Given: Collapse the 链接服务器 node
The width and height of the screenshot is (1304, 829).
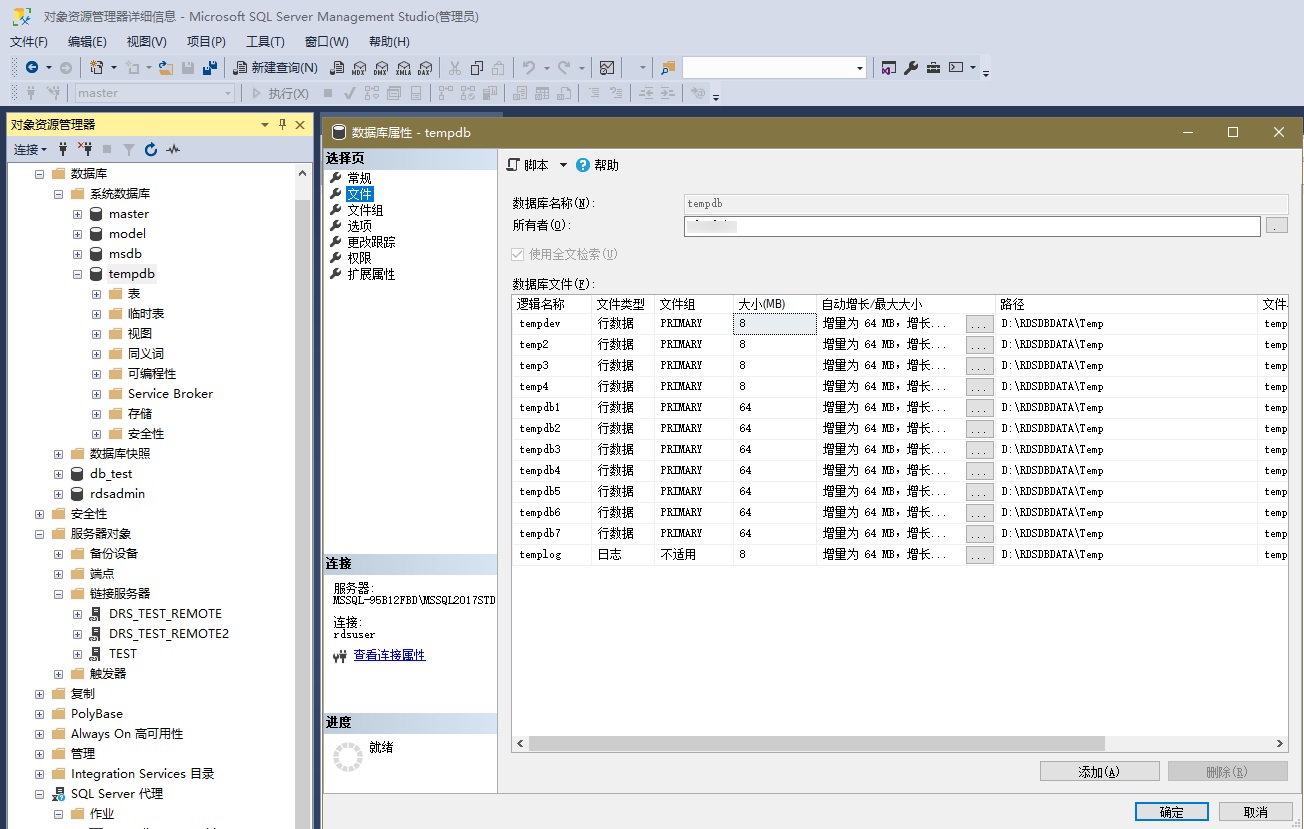Looking at the screenshot, I should (59, 594).
